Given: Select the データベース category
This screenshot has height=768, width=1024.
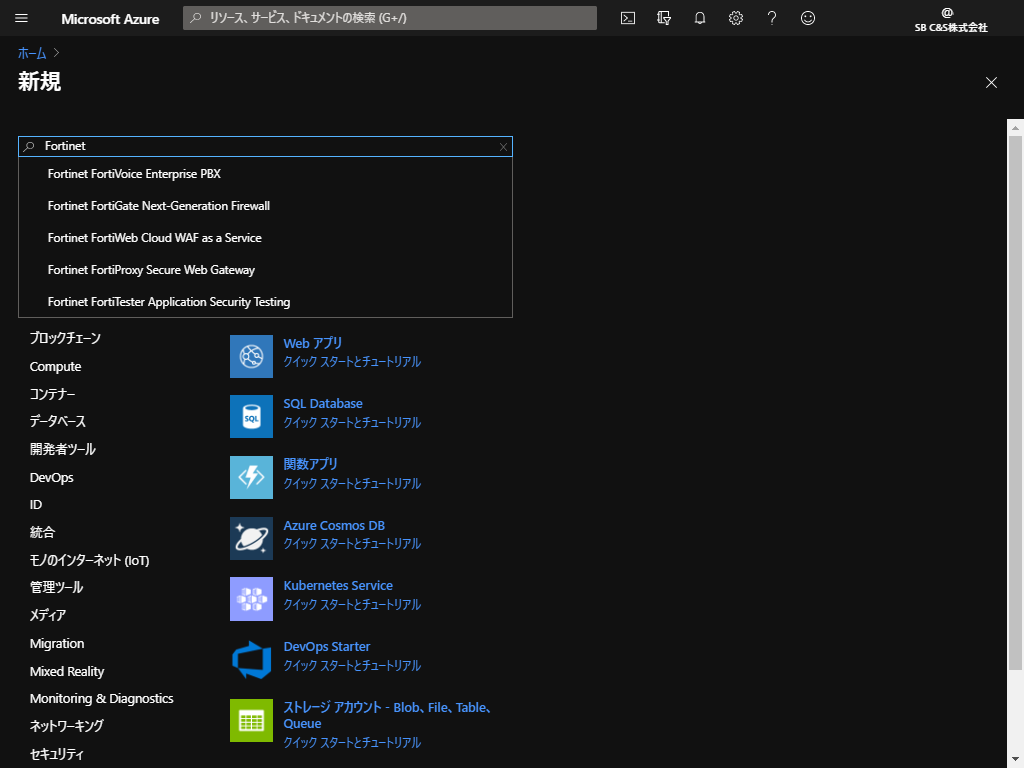Looking at the screenshot, I should click(x=57, y=421).
